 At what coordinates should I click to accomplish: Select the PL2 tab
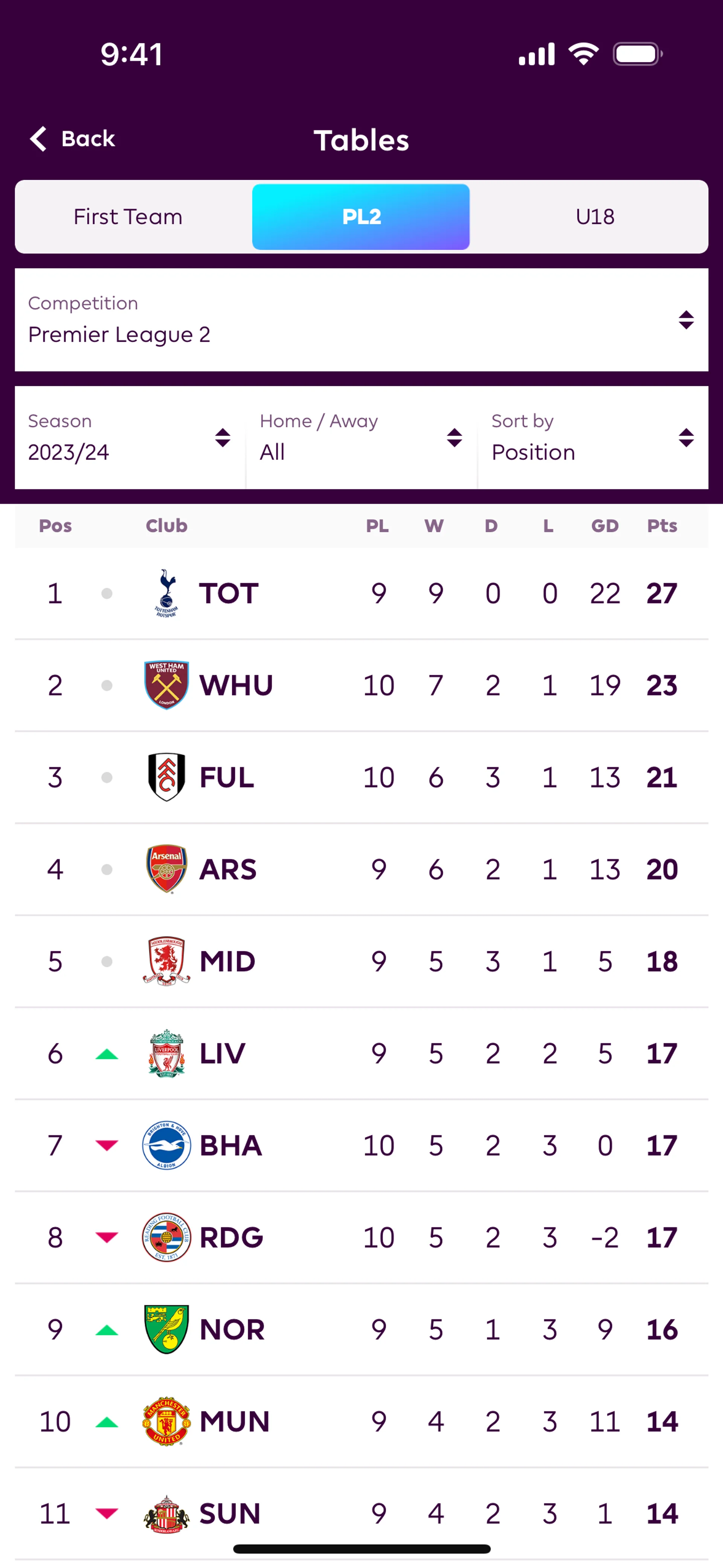[361, 217]
